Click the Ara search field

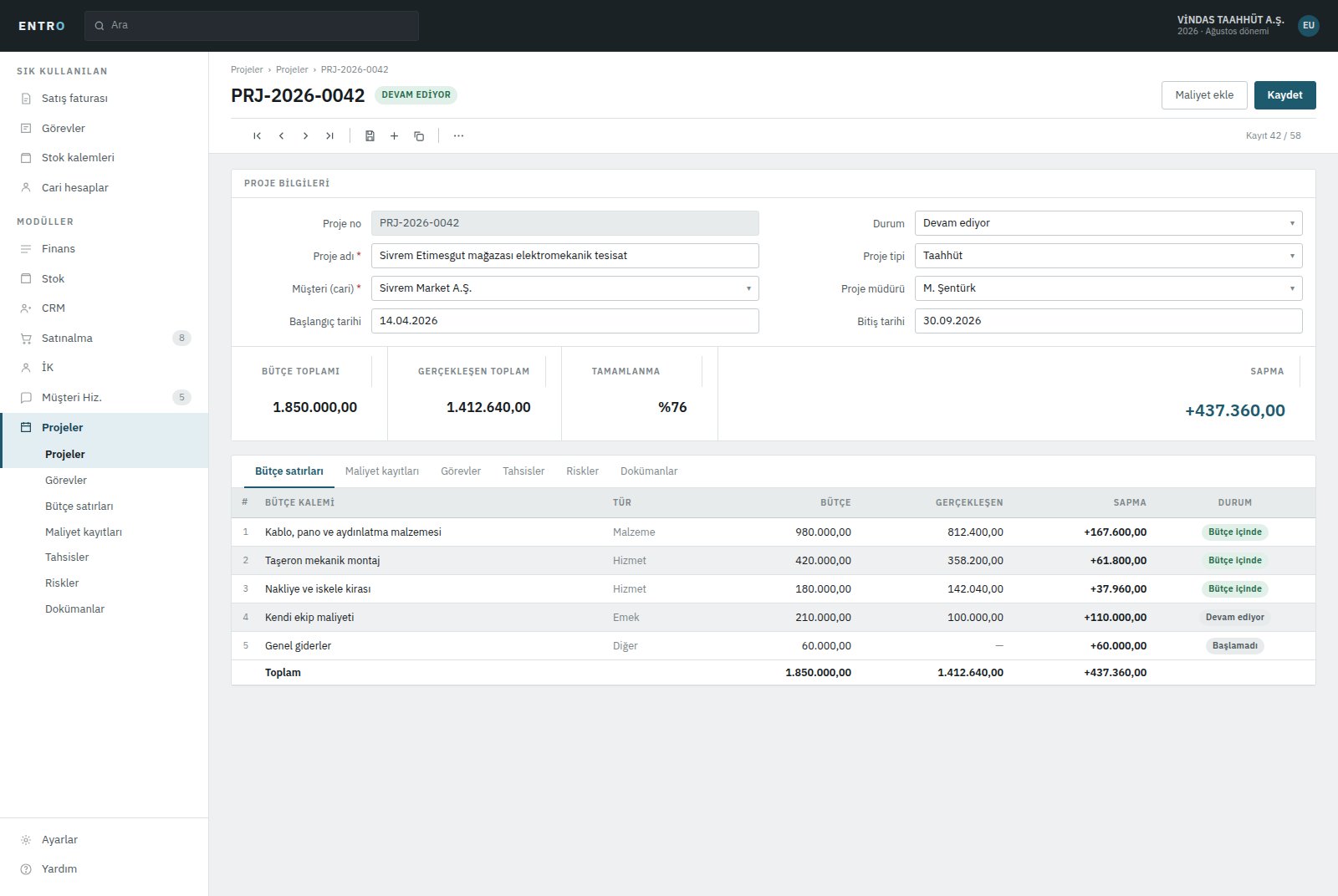251,25
